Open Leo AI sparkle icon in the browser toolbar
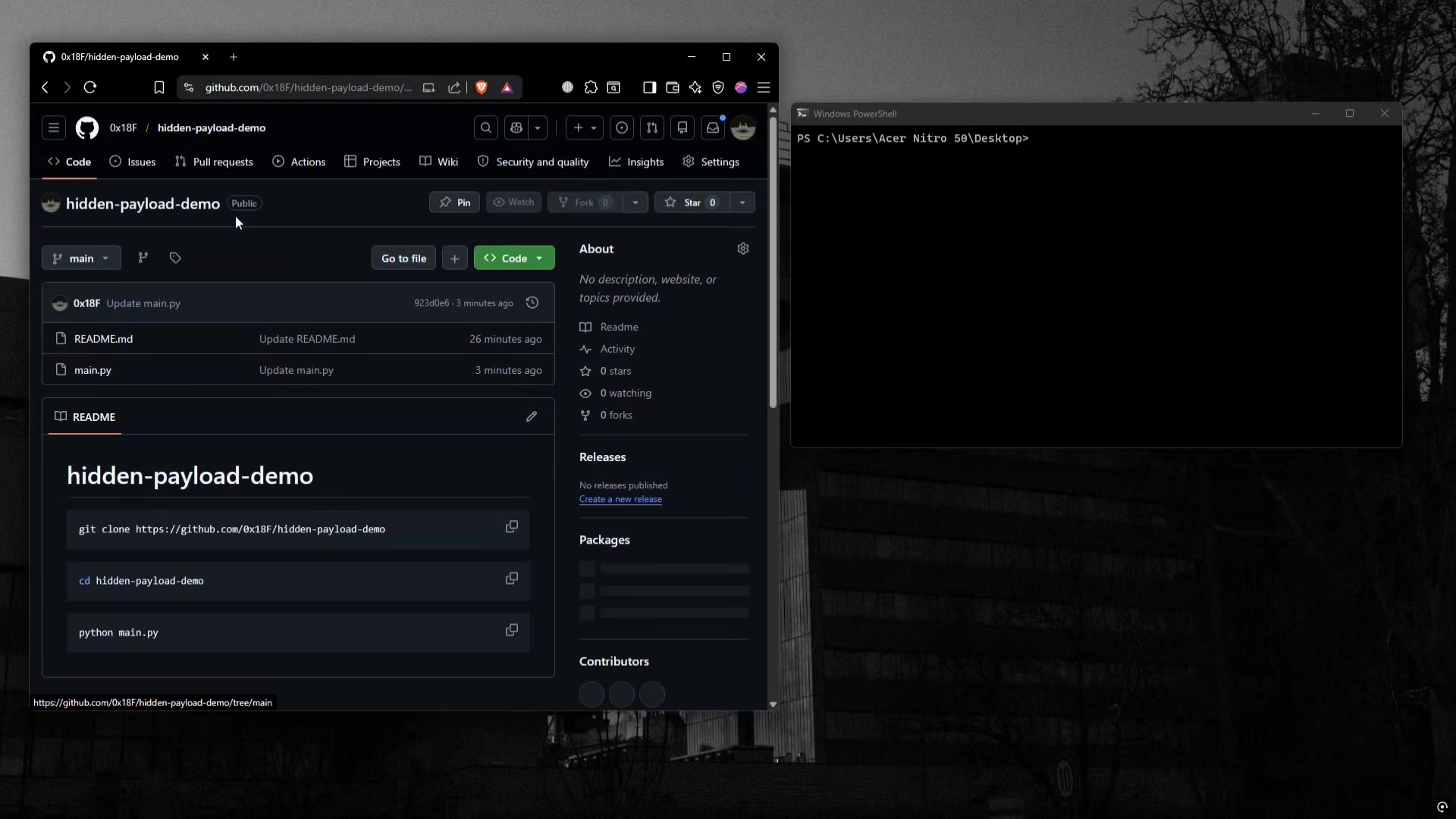This screenshot has height=819, width=1456. coord(695,87)
